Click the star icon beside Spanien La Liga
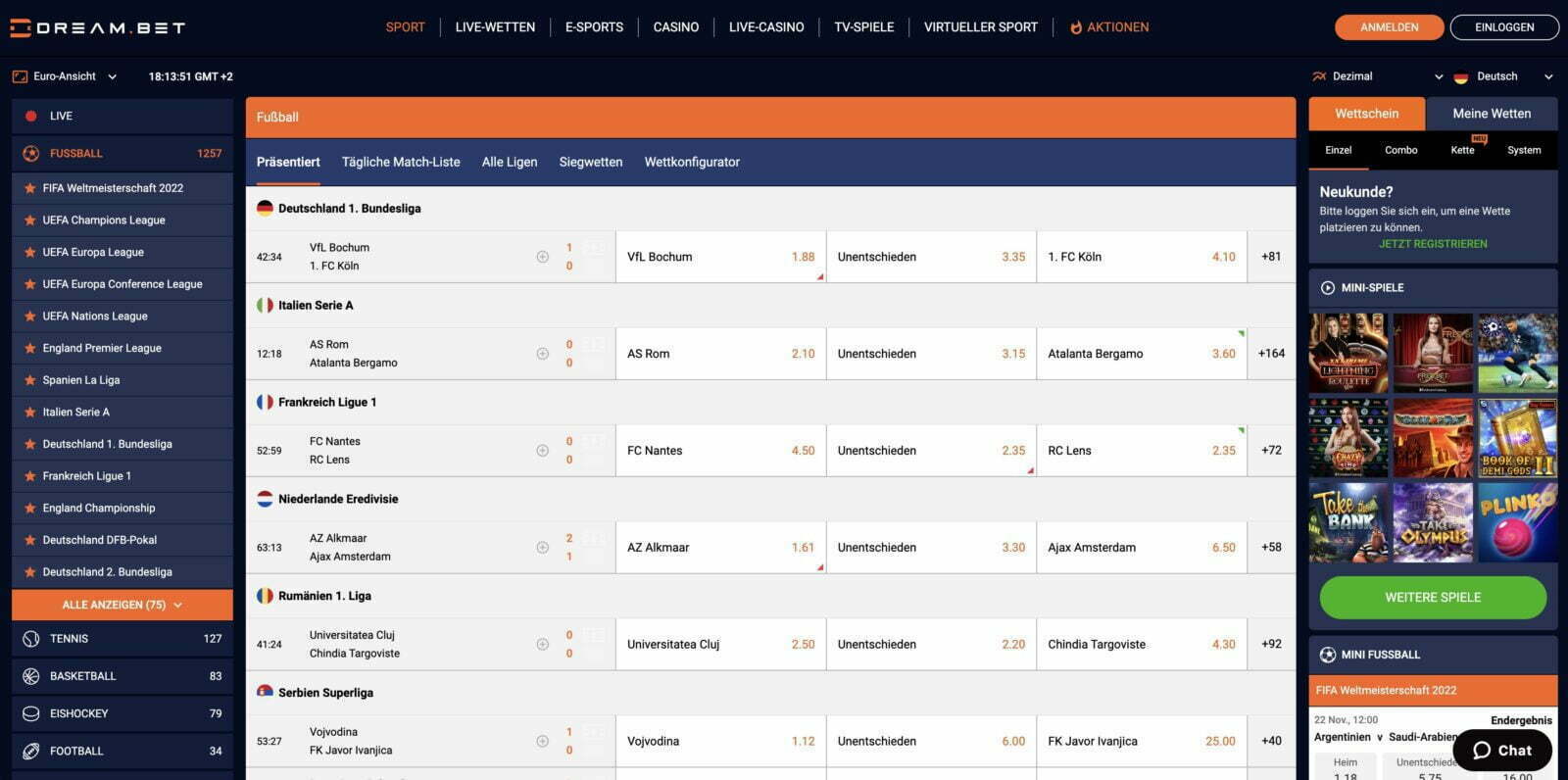Screen dimensions: 1568x780 (x=30, y=380)
